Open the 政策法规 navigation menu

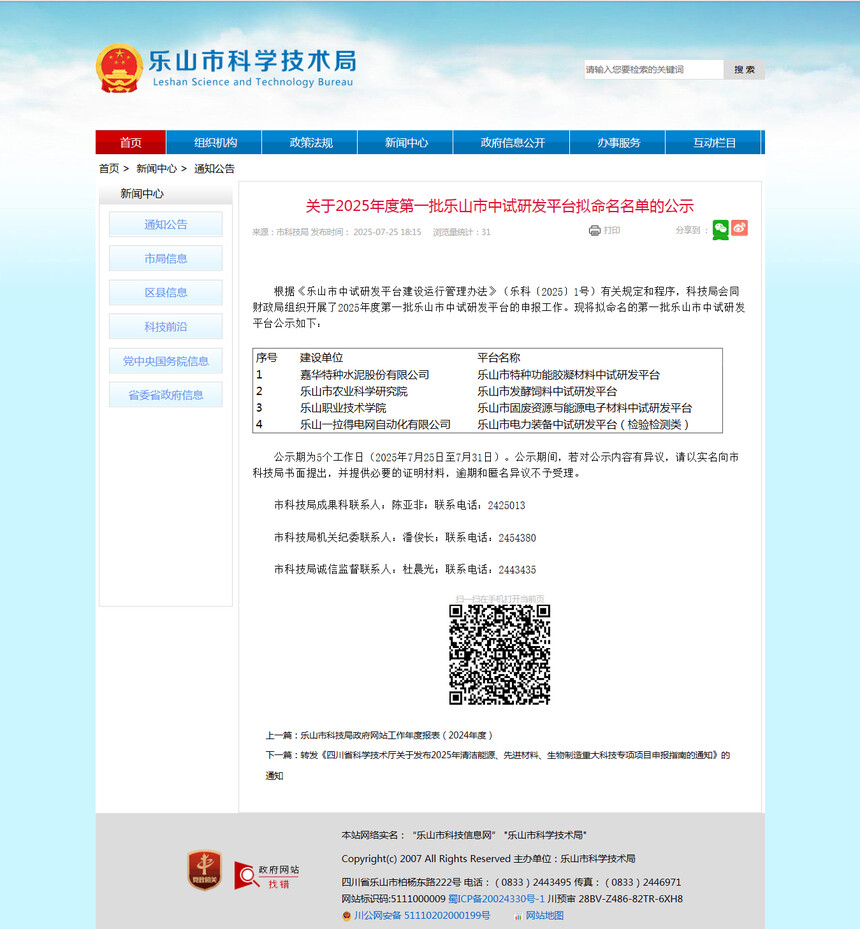coord(310,142)
